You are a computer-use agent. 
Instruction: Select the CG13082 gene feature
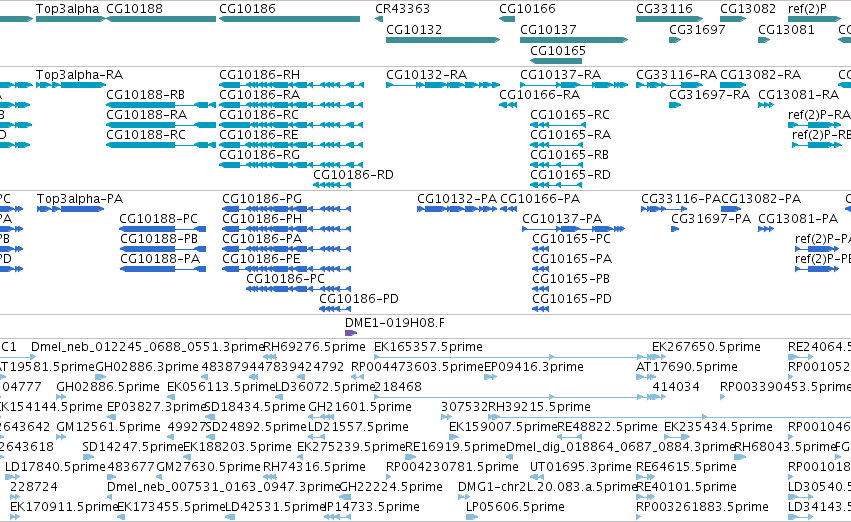tap(733, 19)
